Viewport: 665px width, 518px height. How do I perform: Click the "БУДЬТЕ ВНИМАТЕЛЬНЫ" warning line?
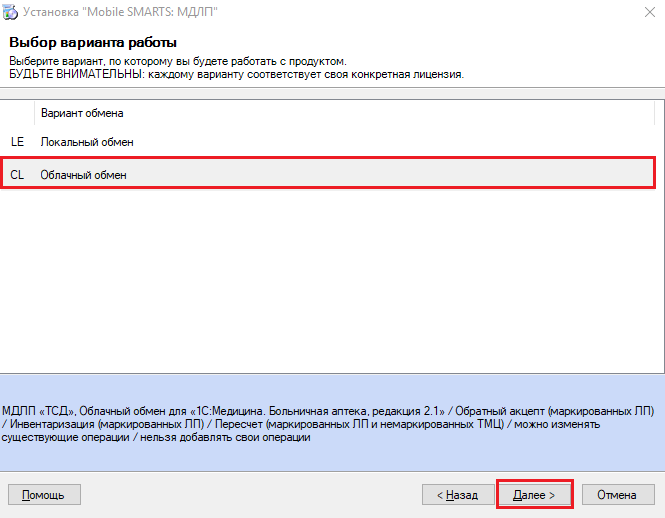pyautogui.click(x=237, y=74)
